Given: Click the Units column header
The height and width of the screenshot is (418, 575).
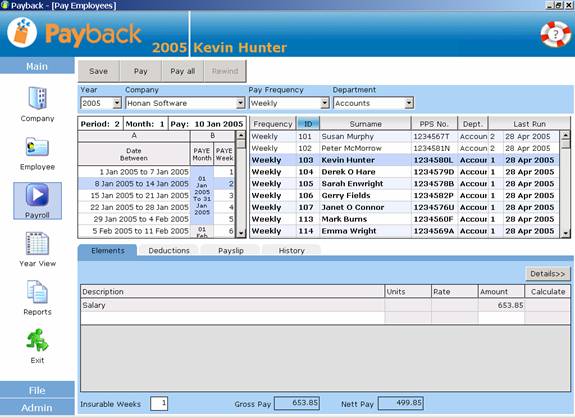Looking at the screenshot, I should (408, 292).
